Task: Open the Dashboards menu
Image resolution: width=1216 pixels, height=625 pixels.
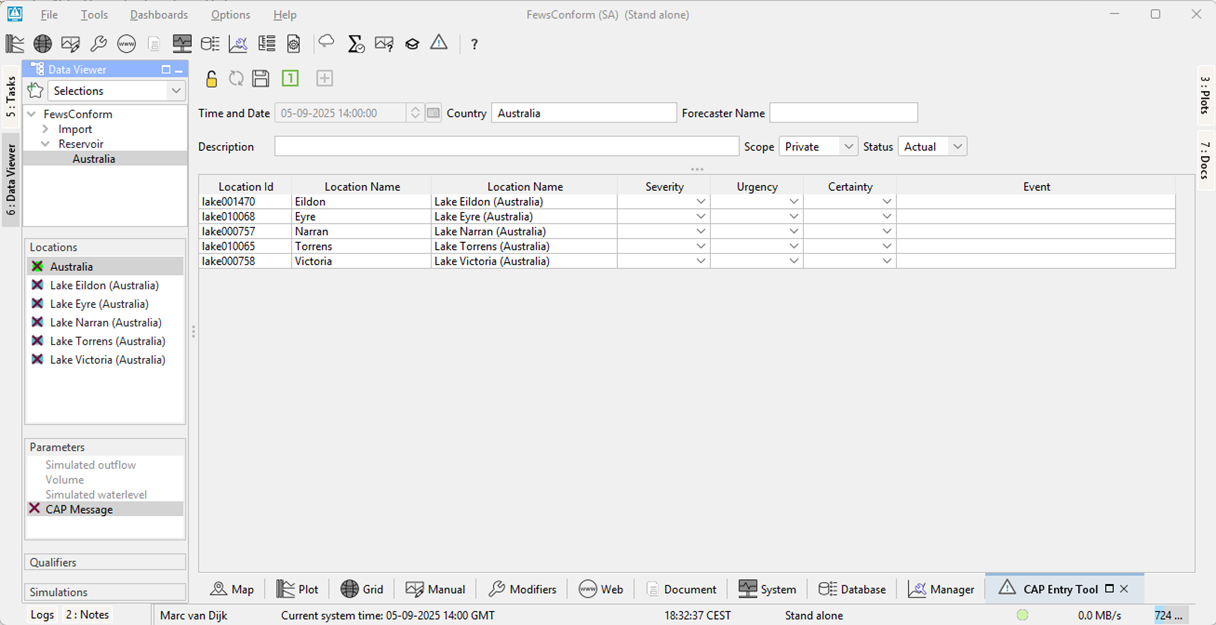Action: tap(158, 15)
